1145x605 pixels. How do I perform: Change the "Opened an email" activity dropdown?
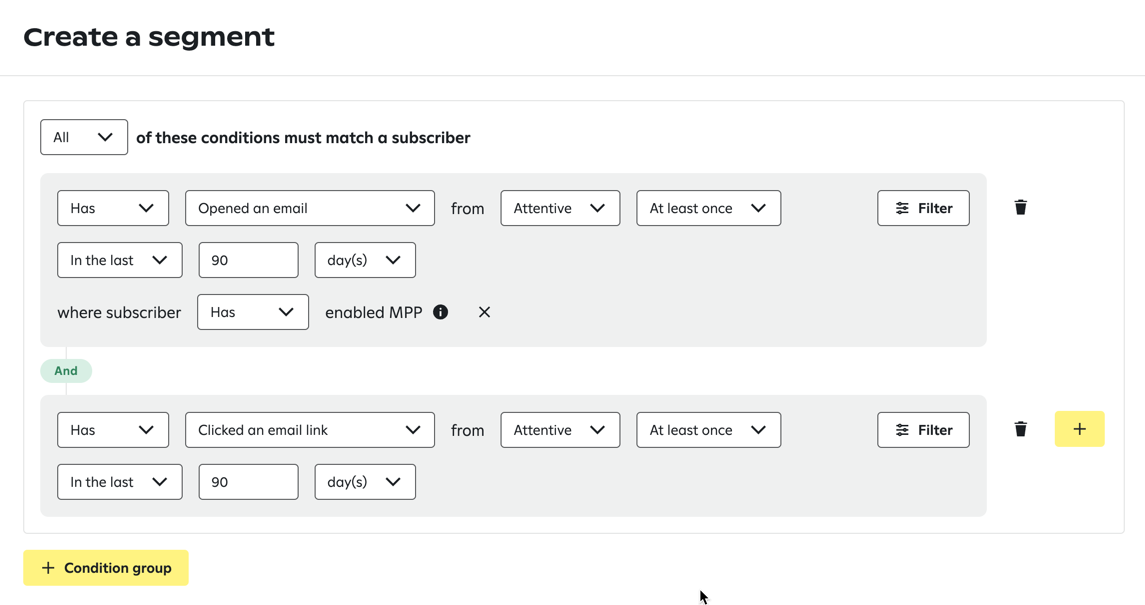[x=309, y=207]
